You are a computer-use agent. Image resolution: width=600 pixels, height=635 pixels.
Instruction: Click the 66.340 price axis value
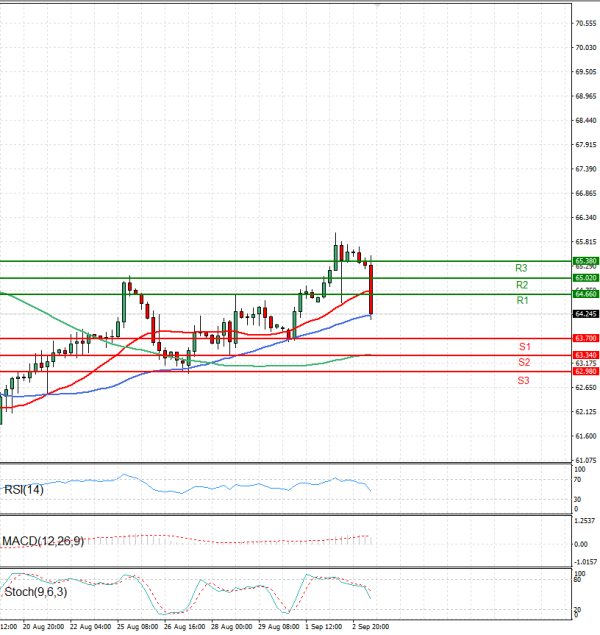(x=586, y=217)
